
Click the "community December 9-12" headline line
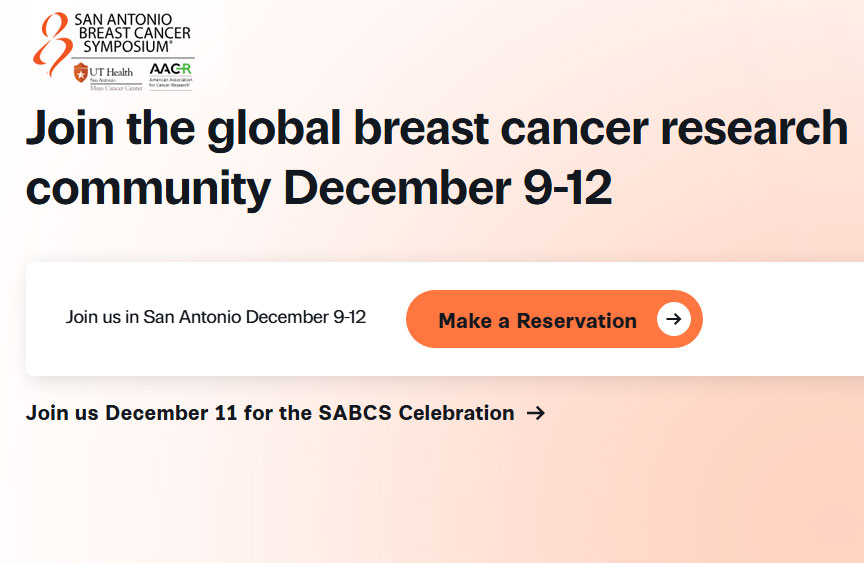pyautogui.click(x=318, y=187)
